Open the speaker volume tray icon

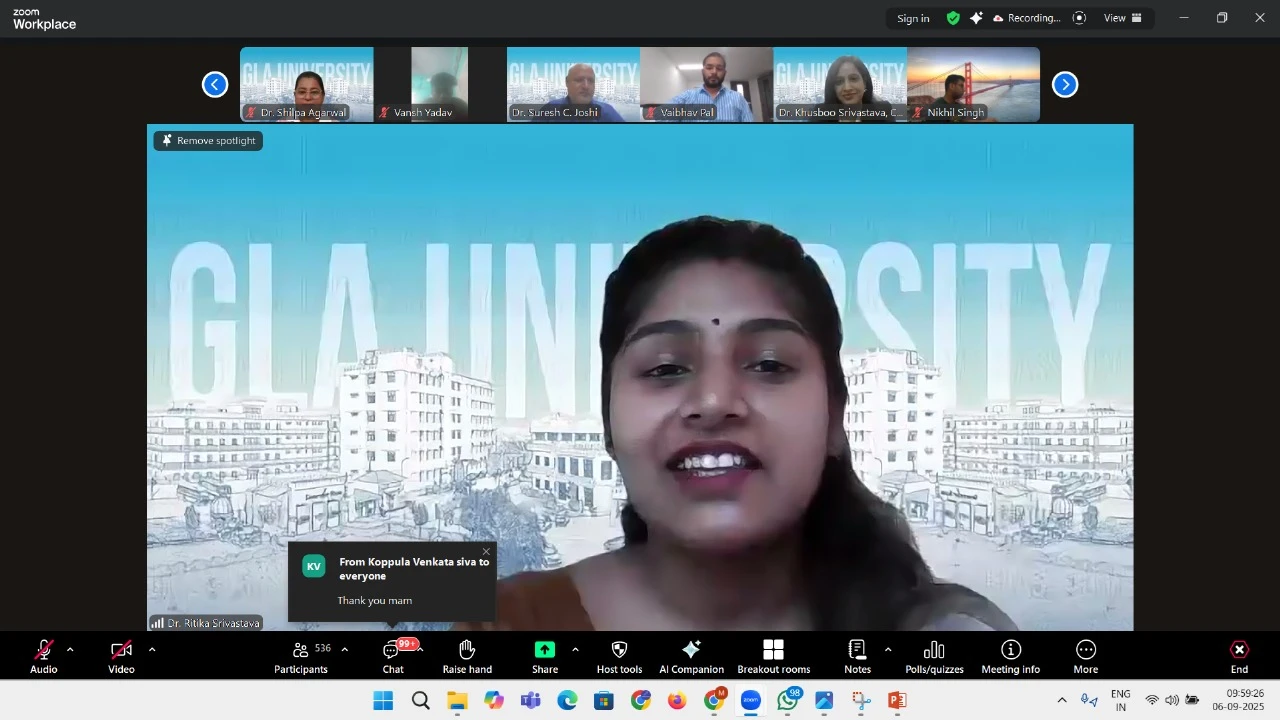coord(1172,701)
